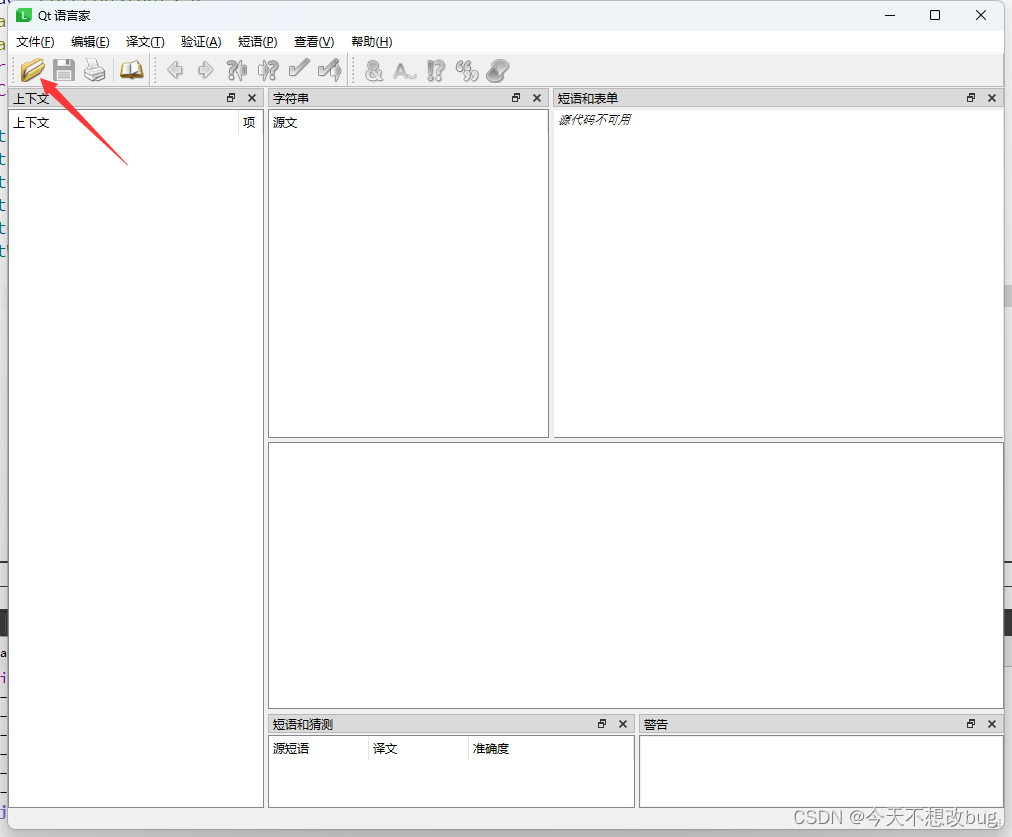Click the Open file folder icon
1012x837 pixels.
tap(32, 70)
